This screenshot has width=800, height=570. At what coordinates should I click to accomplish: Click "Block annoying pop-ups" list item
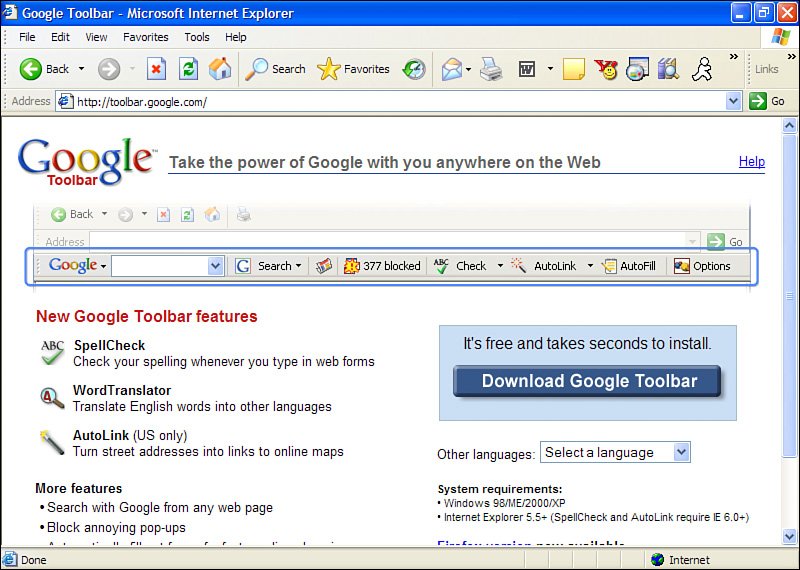coord(116,527)
